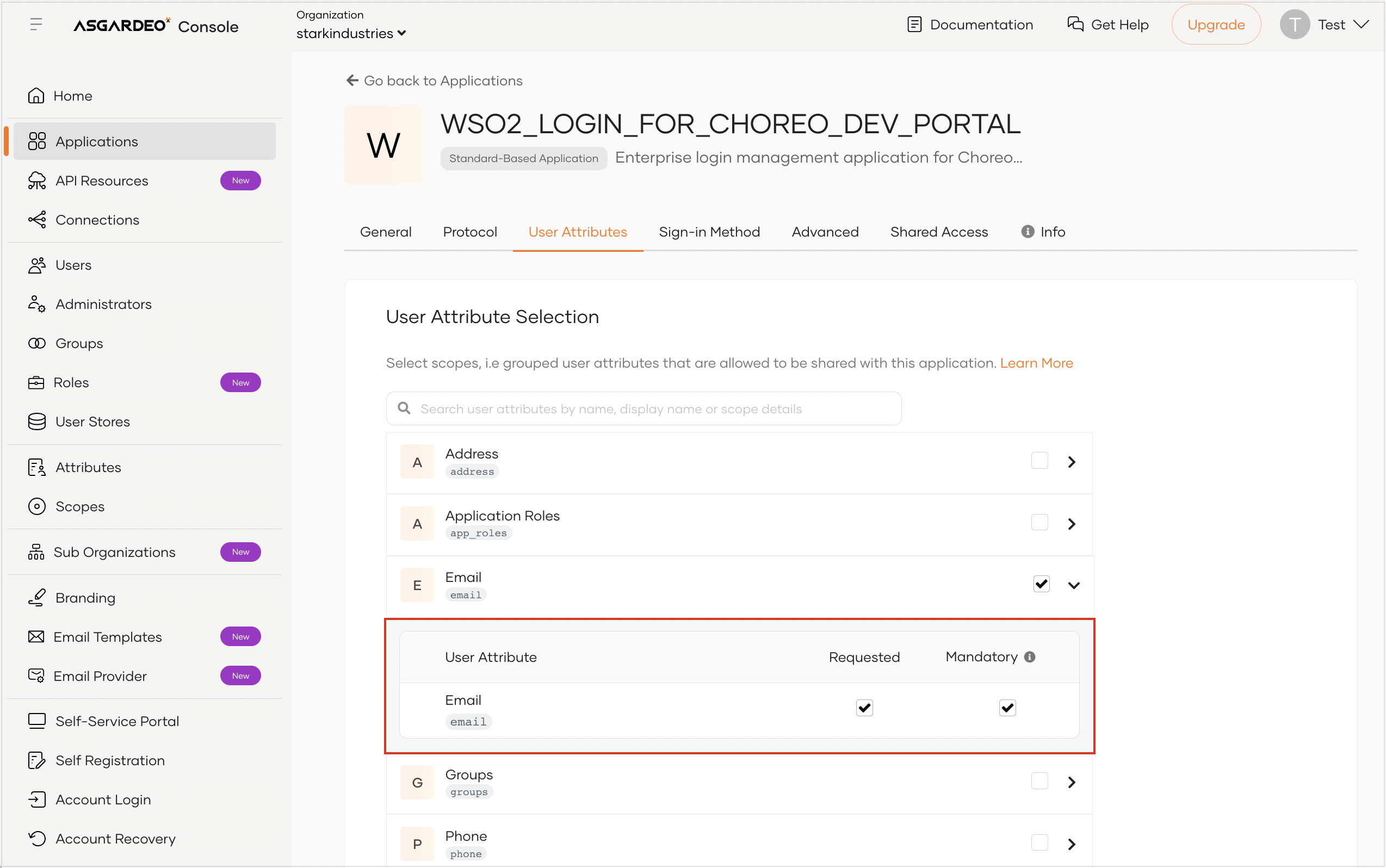Open the Email Templates envelope icon
1386x868 pixels.
point(36,637)
